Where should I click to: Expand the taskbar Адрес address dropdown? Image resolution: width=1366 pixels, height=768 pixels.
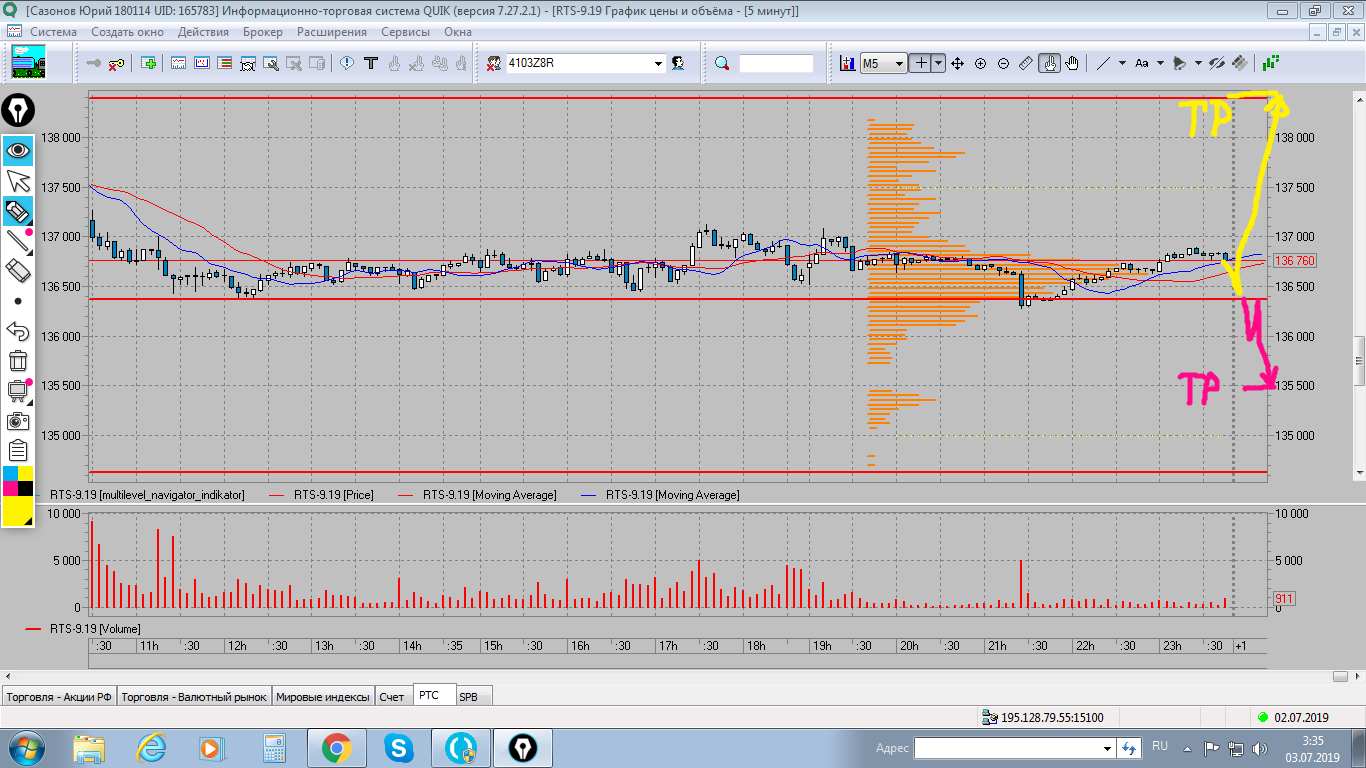click(1107, 748)
